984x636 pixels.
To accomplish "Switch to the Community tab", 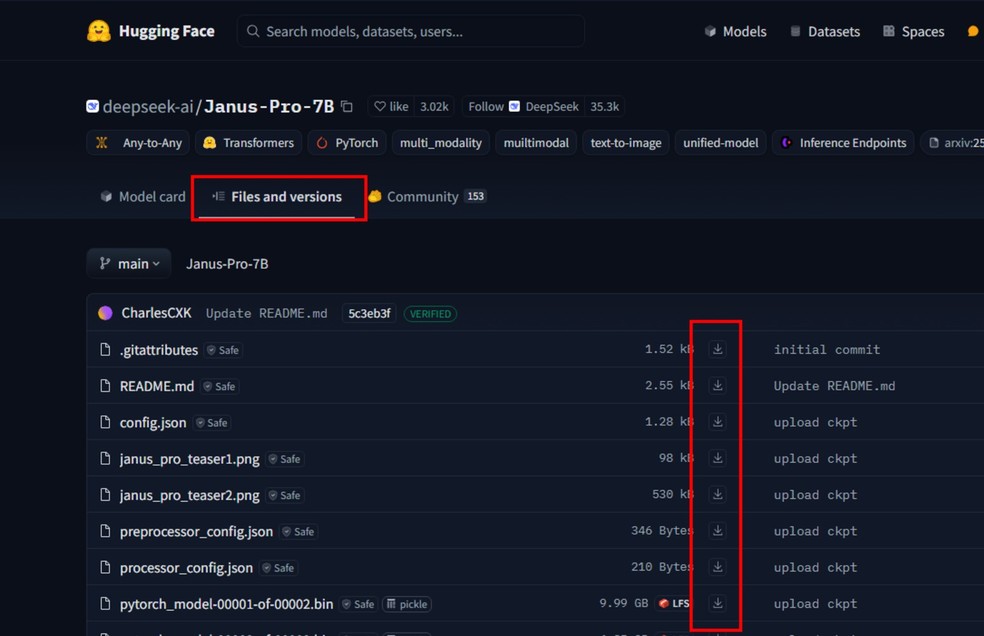I will 427,197.
